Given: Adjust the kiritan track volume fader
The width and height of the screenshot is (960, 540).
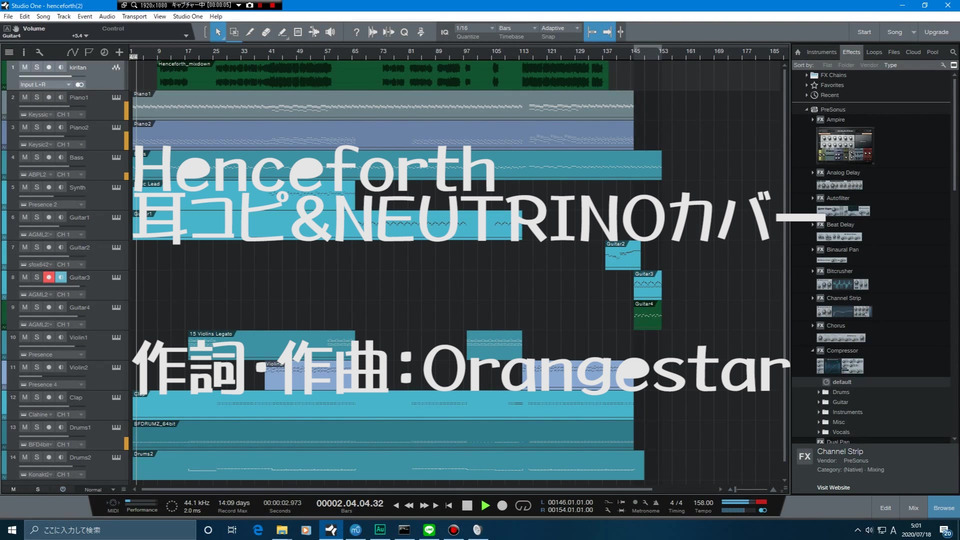Looking at the screenshot, I should pos(51,77).
